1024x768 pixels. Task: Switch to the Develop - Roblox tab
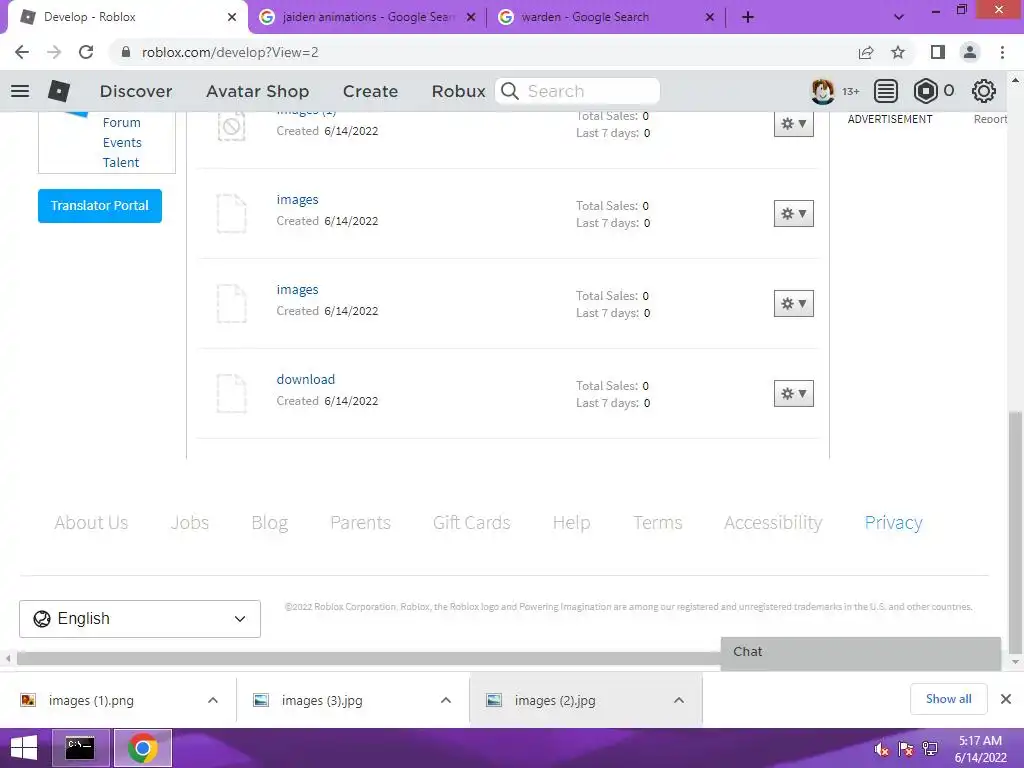click(127, 17)
